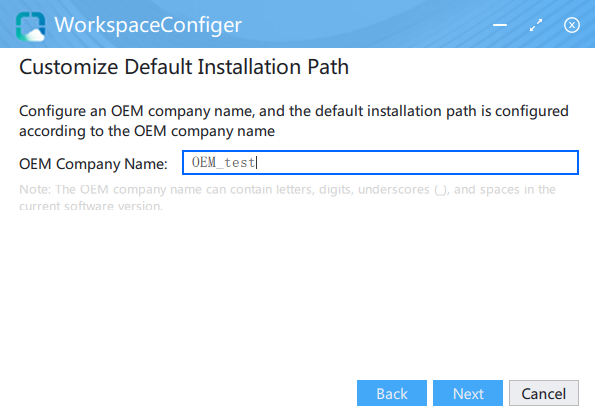Click the blank white area of the dialog body

tap(296, 292)
